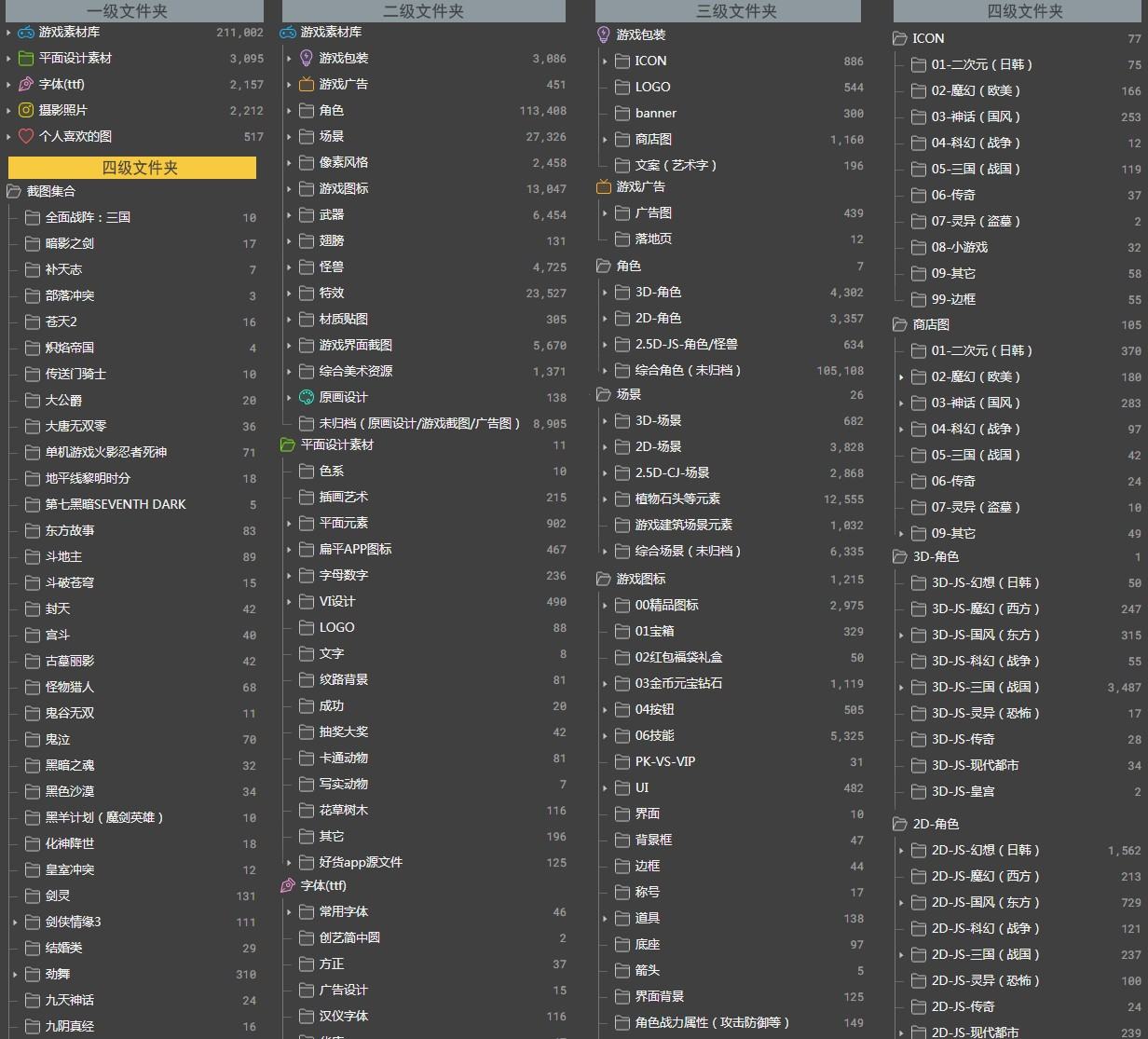
Task: Expand the 道具 folder arrow
Action: coord(605,918)
